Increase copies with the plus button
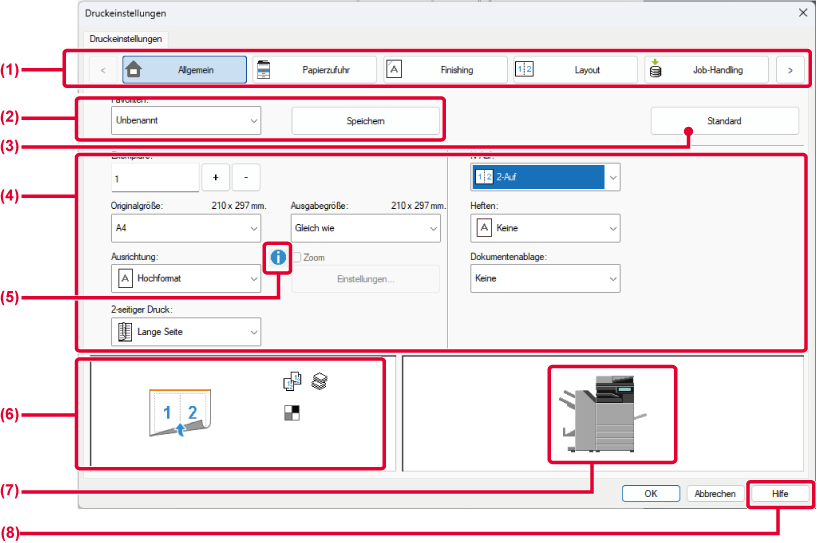 (x=215, y=178)
